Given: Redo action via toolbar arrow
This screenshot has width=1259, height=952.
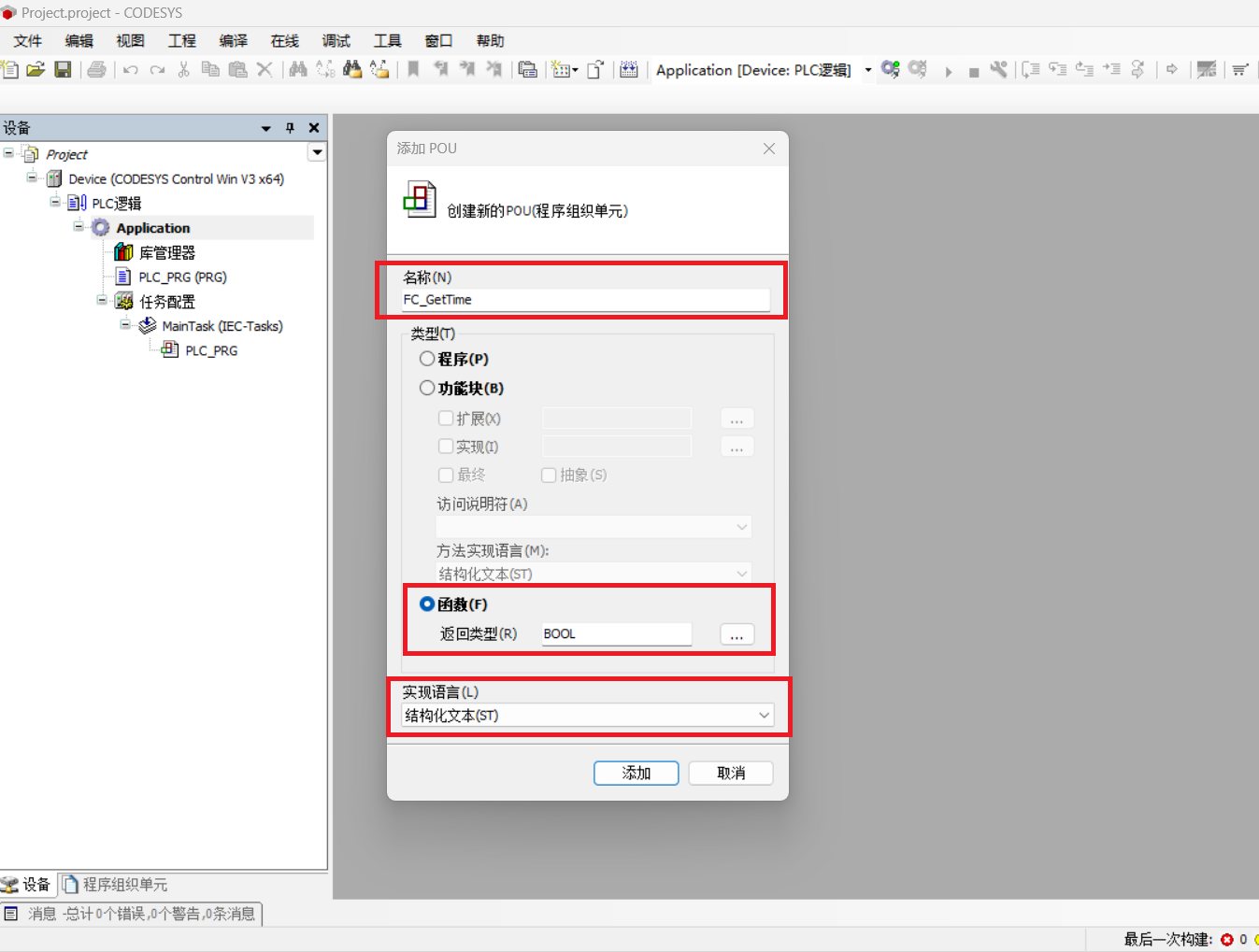Looking at the screenshot, I should [157, 69].
